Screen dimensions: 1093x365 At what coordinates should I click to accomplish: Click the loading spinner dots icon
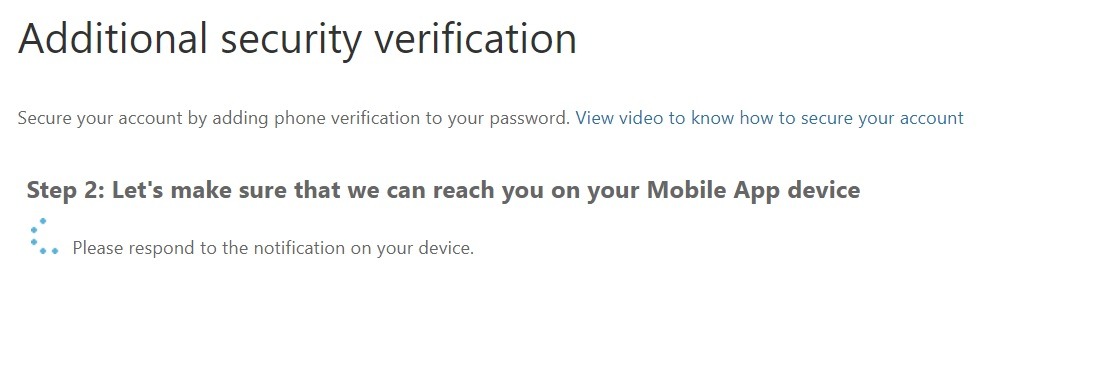(44, 236)
